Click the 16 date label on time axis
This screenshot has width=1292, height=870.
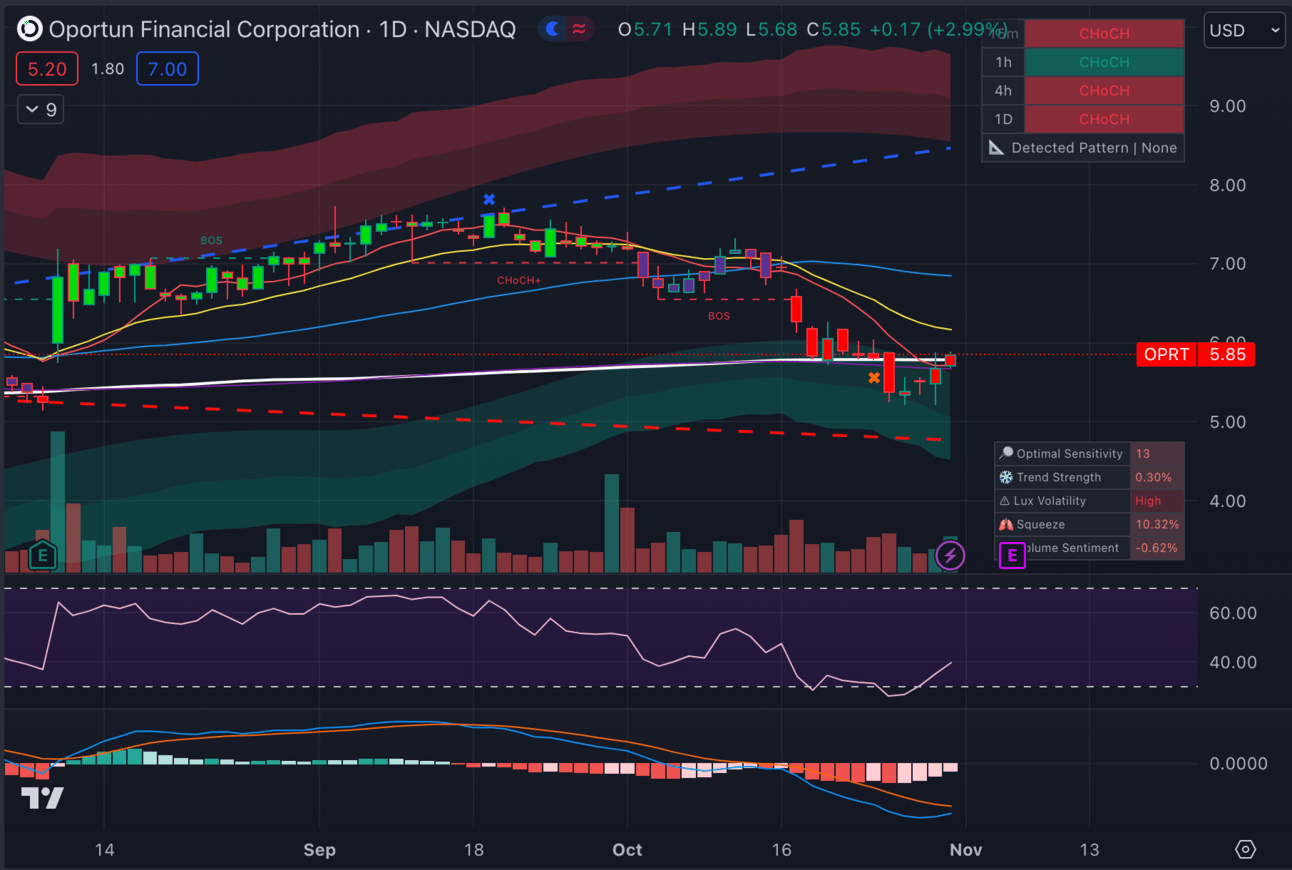point(782,850)
